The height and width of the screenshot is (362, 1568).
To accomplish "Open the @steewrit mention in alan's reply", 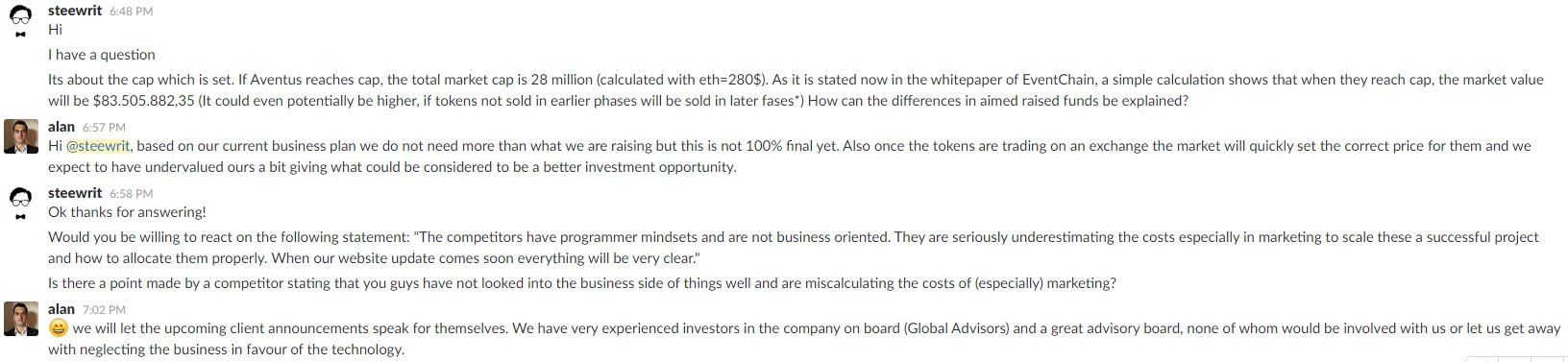I will (x=98, y=146).
